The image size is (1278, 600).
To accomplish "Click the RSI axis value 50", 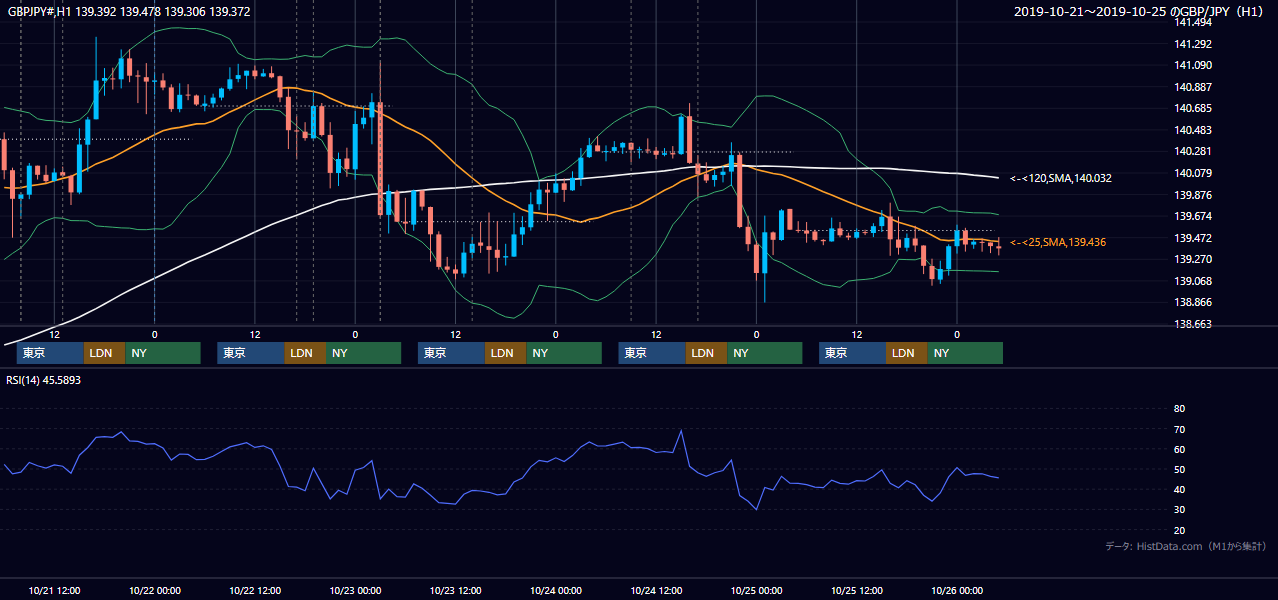I will tap(1179, 469).
